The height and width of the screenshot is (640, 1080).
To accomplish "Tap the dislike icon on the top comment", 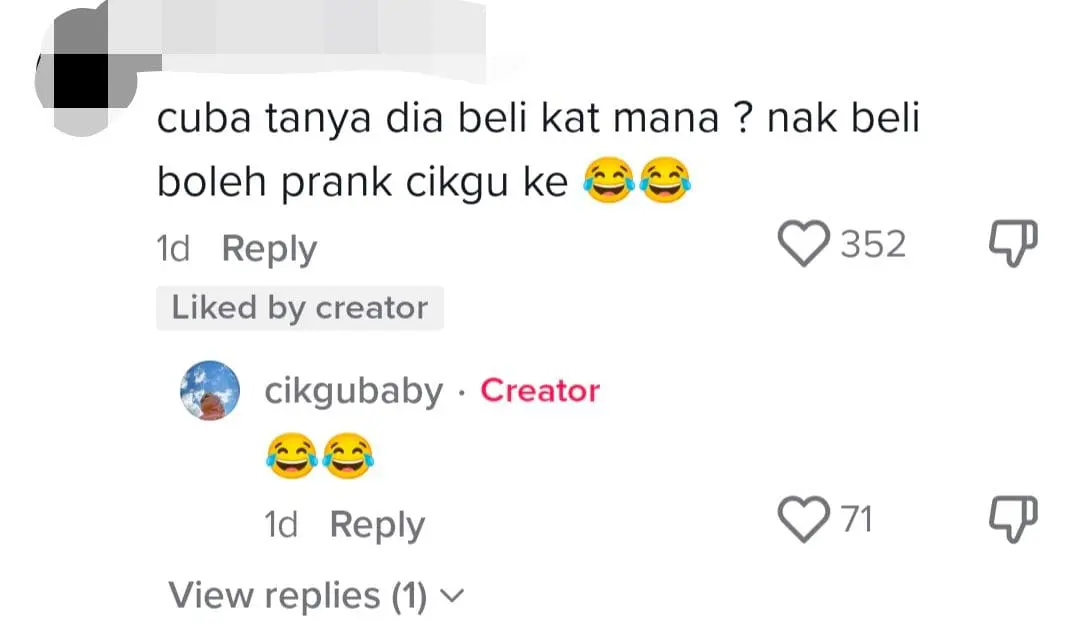I will pyautogui.click(x=1013, y=244).
